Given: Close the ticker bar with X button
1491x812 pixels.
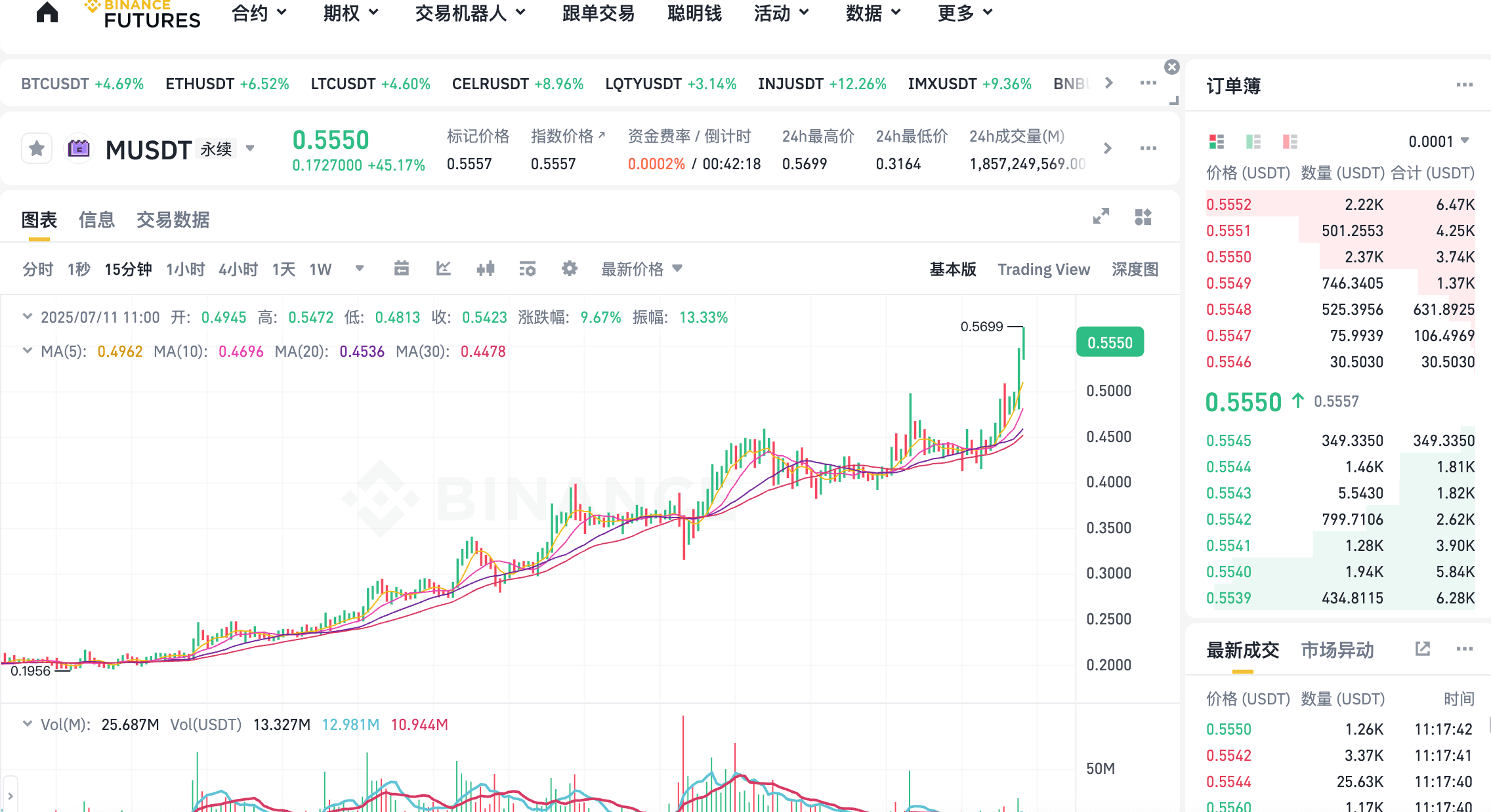Looking at the screenshot, I should point(1171,67).
